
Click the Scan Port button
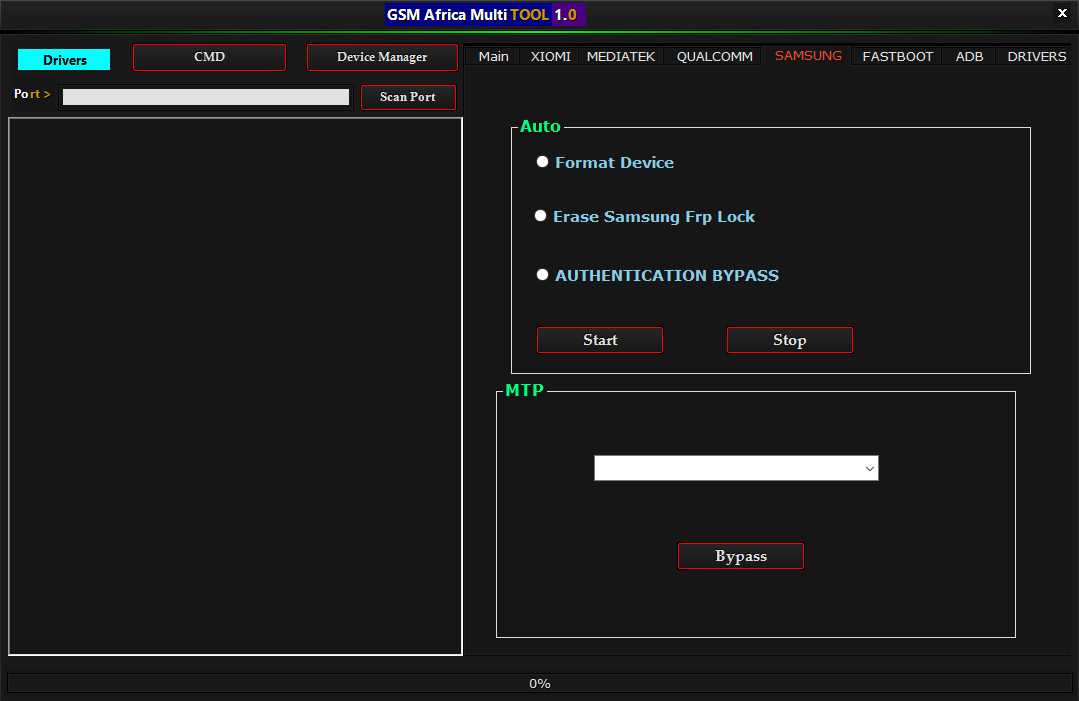pos(408,97)
